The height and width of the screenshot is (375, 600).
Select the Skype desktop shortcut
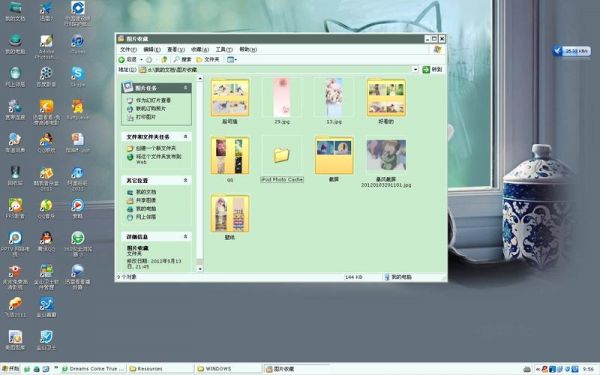[78, 77]
